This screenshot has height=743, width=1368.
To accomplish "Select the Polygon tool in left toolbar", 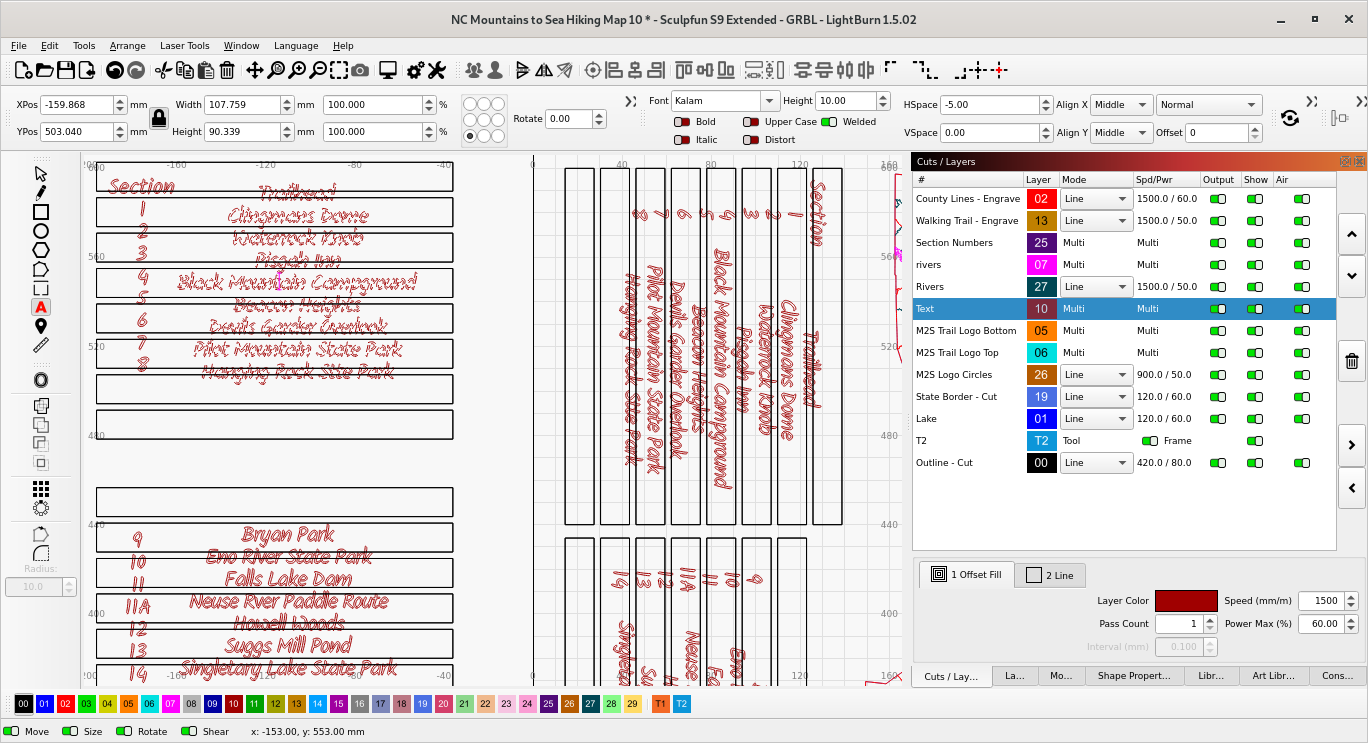I will [x=41, y=250].
